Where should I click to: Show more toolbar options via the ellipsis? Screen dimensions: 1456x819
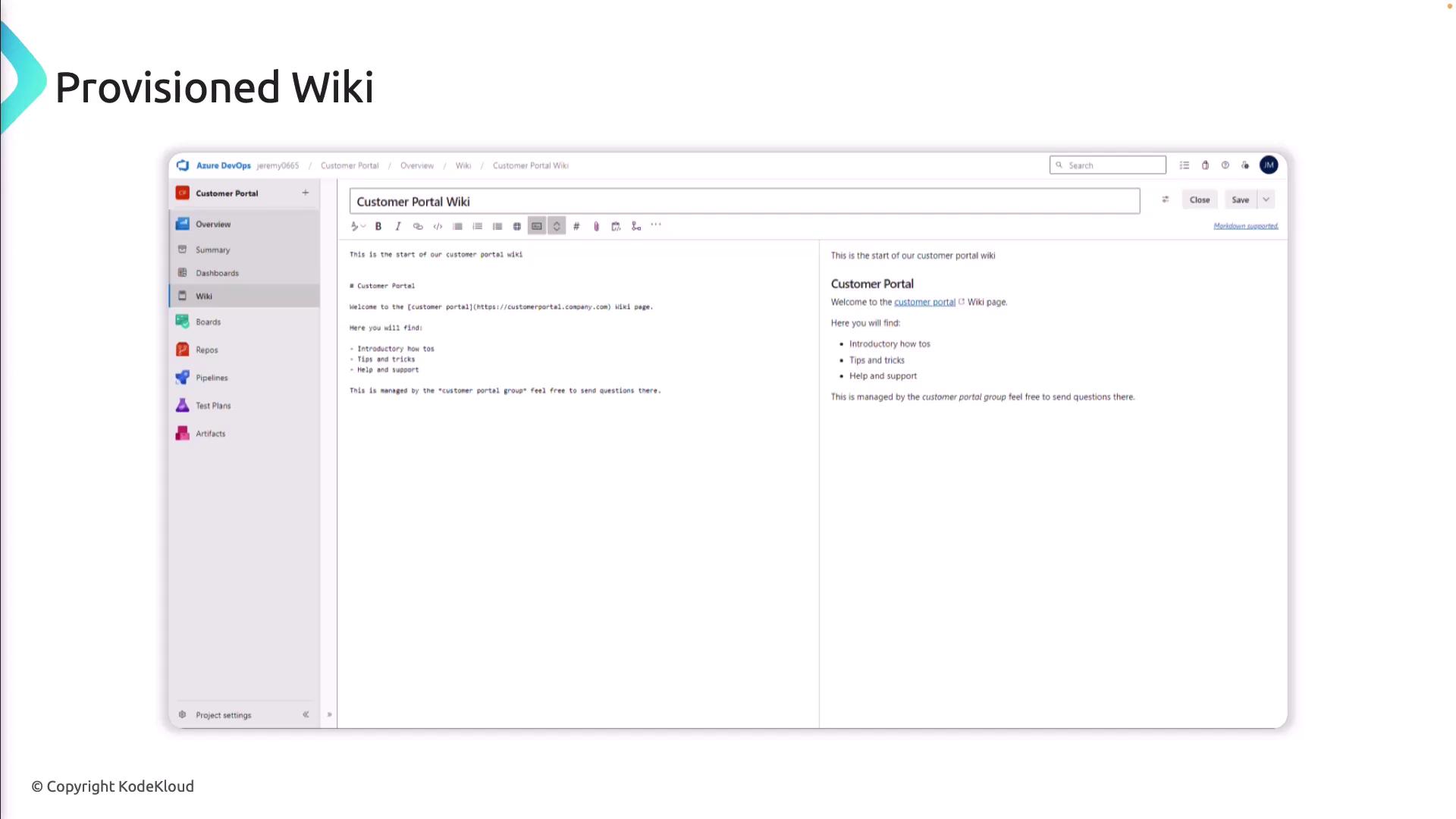point(656,224)
